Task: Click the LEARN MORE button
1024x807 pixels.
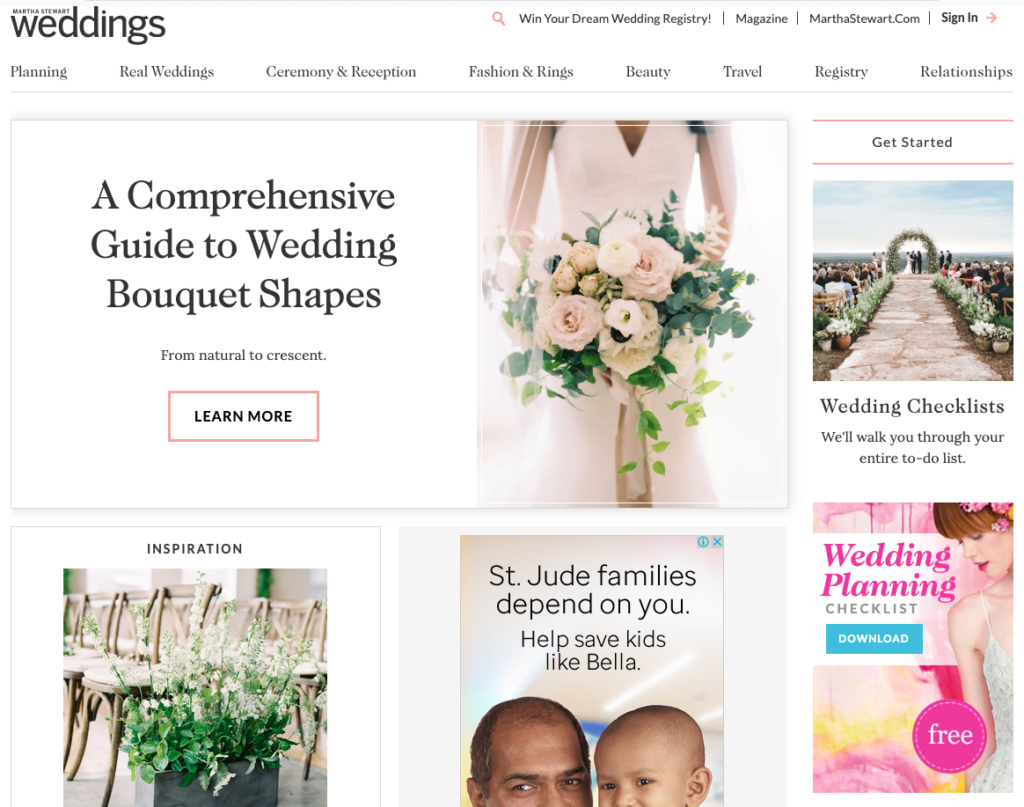Action: click(244, 417)
